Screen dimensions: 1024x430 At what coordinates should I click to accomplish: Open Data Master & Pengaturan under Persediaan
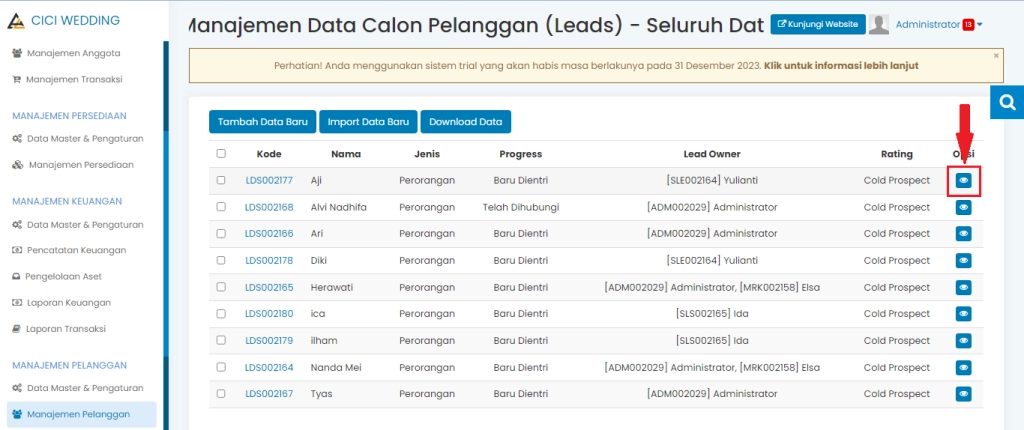[x=78, y=139]
